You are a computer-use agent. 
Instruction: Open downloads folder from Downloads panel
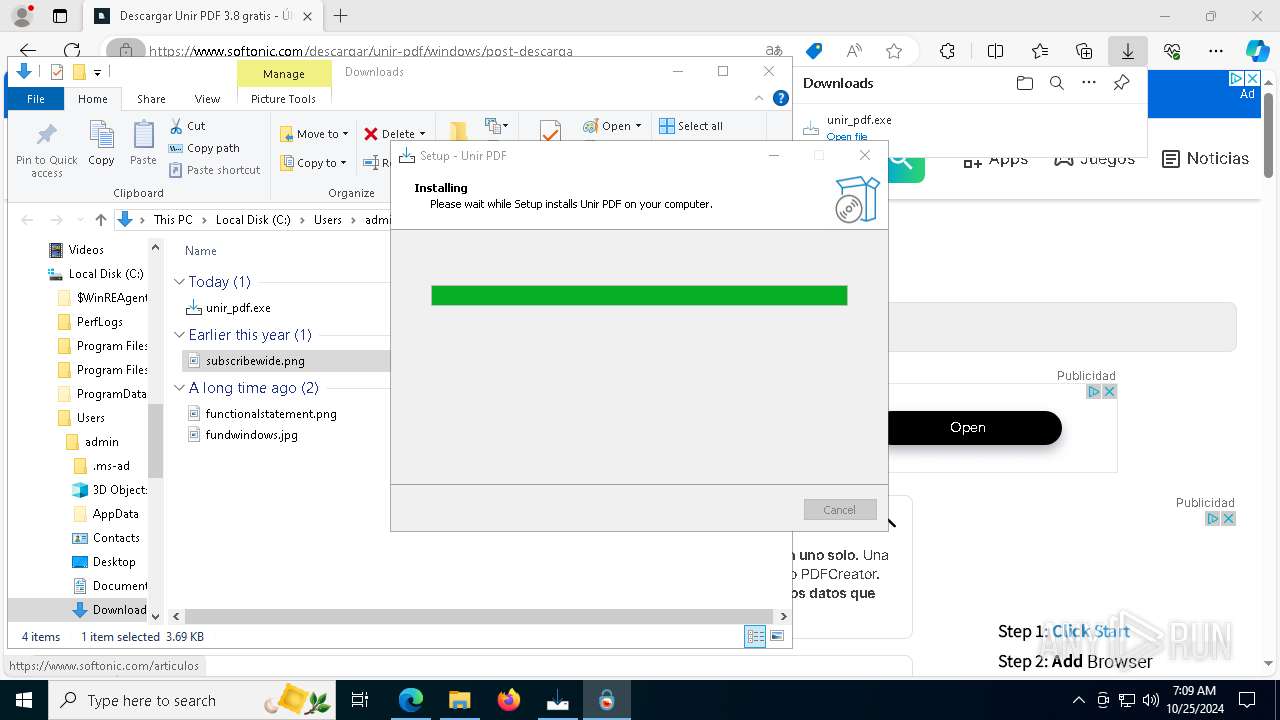(x=1024, y=83)
